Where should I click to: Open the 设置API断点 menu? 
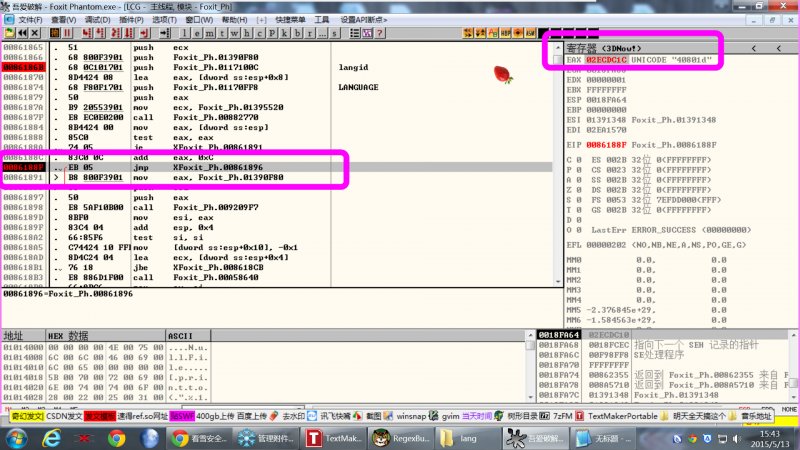click(364, 19)
